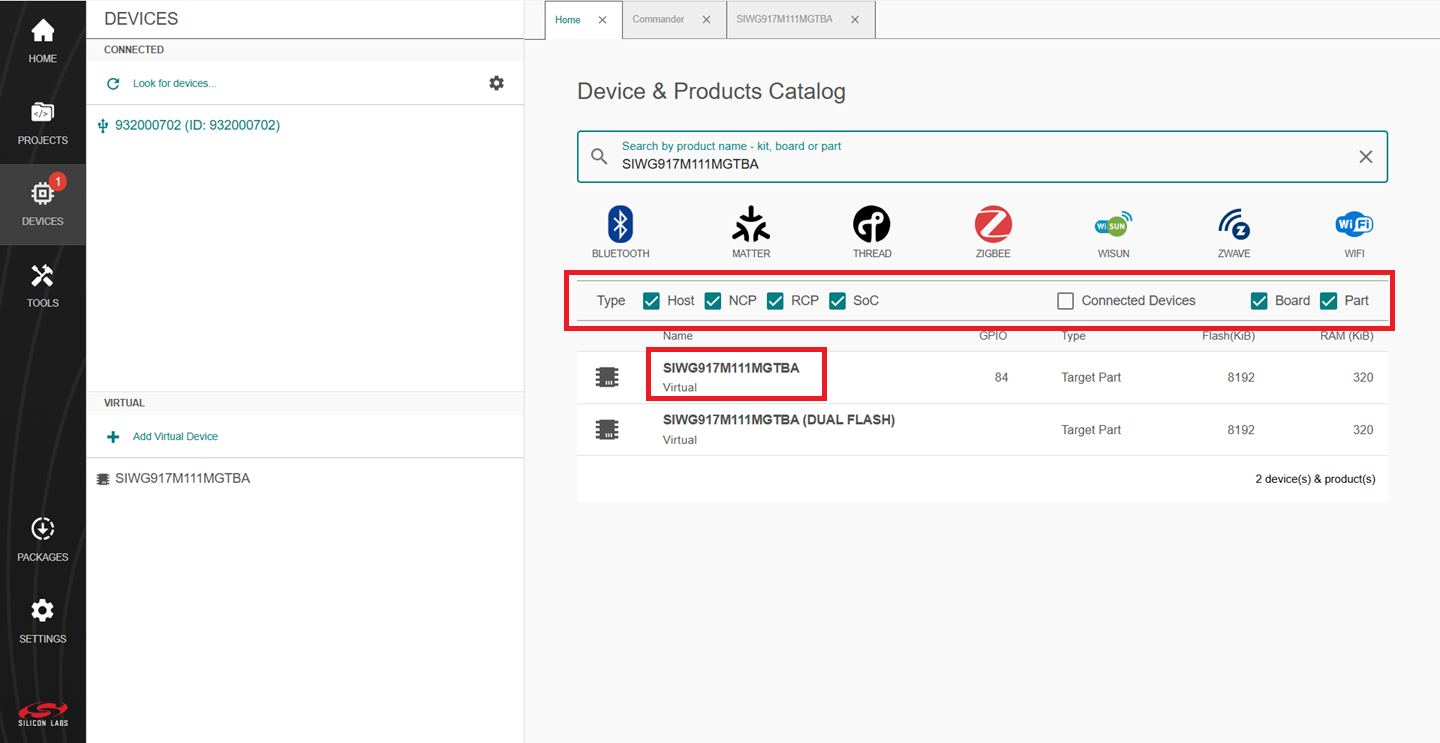The width and height of the screenshot is (1440, 743).
Task: Clear the catalog search field
Action: click(x=1365, y=157)
